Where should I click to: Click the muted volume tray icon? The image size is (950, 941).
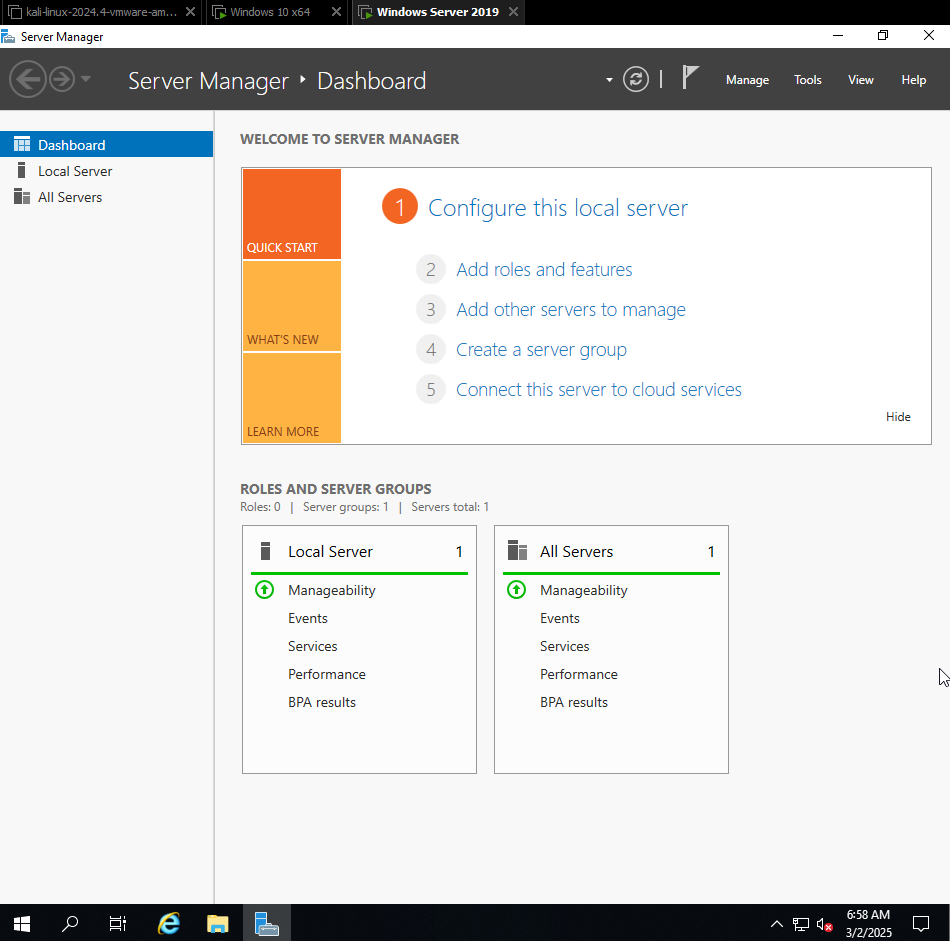click(x=825, y=924)
